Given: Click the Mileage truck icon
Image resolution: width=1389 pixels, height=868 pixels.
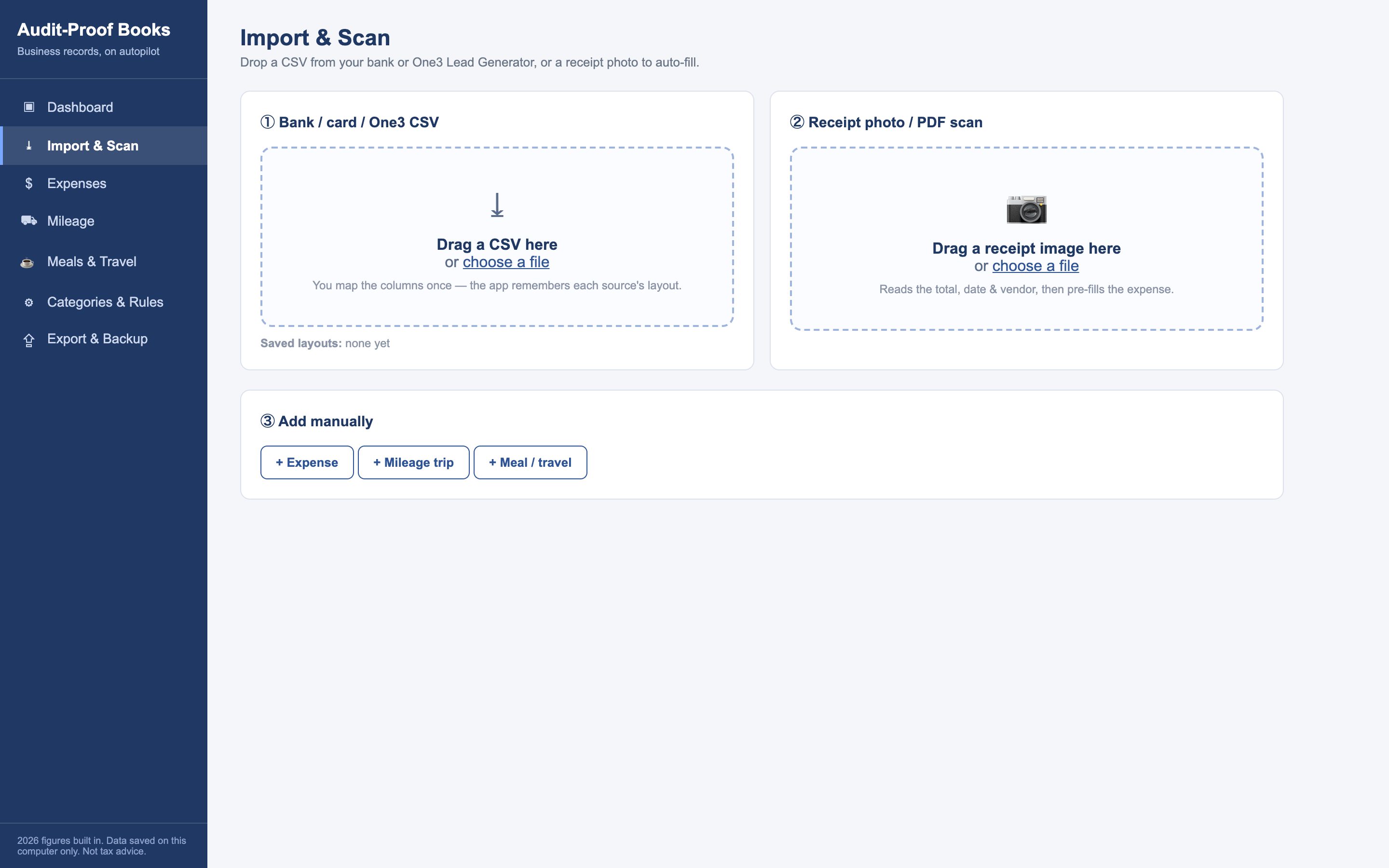Looking at the screenshot, I should [29, 220].
